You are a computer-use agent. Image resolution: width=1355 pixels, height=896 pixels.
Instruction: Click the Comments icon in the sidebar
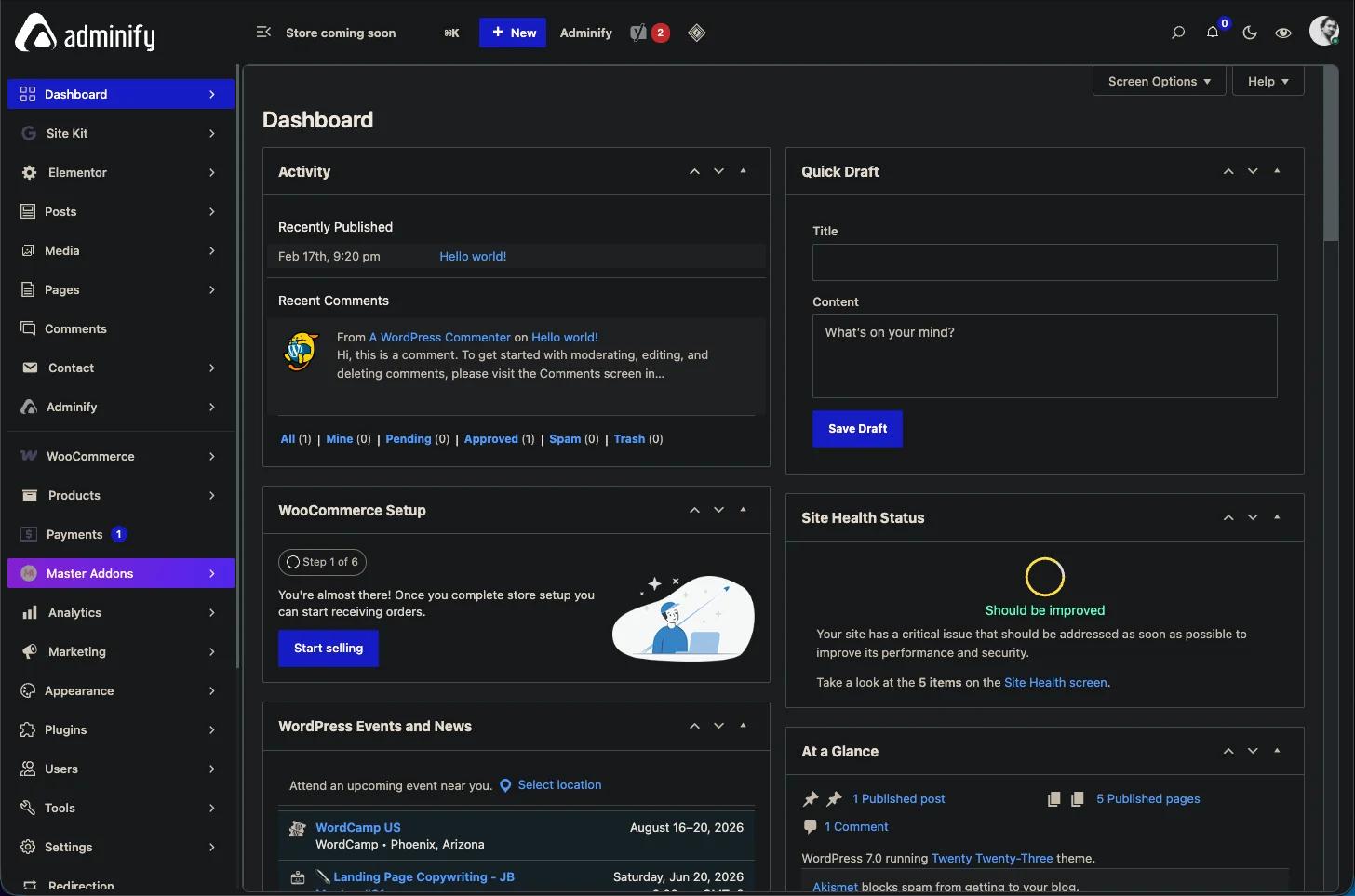click(28, 328)
